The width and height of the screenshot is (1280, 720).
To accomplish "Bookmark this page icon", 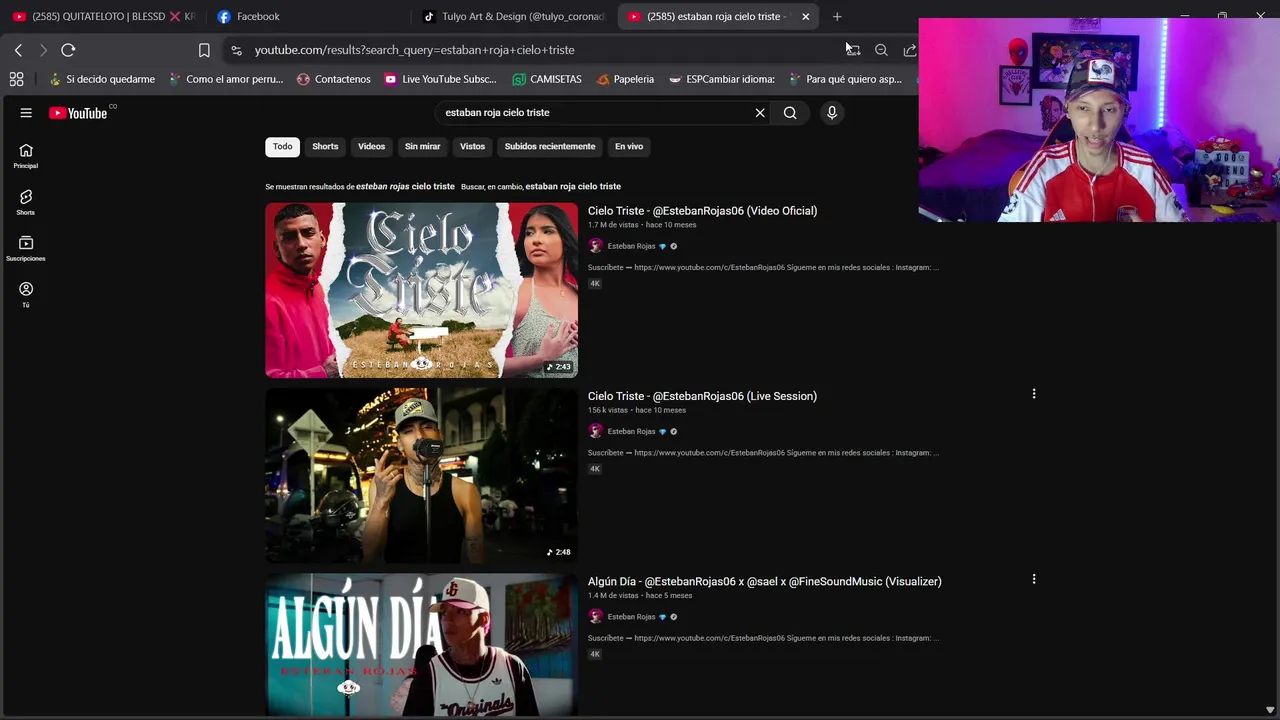I will pos(204,50).
